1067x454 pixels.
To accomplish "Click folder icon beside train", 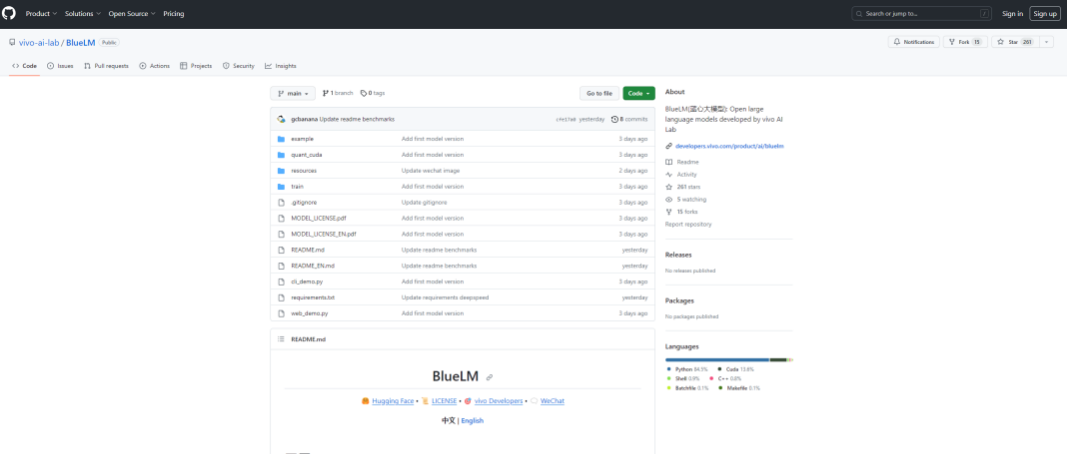I will pyautogui.click(x=281, y=187).
